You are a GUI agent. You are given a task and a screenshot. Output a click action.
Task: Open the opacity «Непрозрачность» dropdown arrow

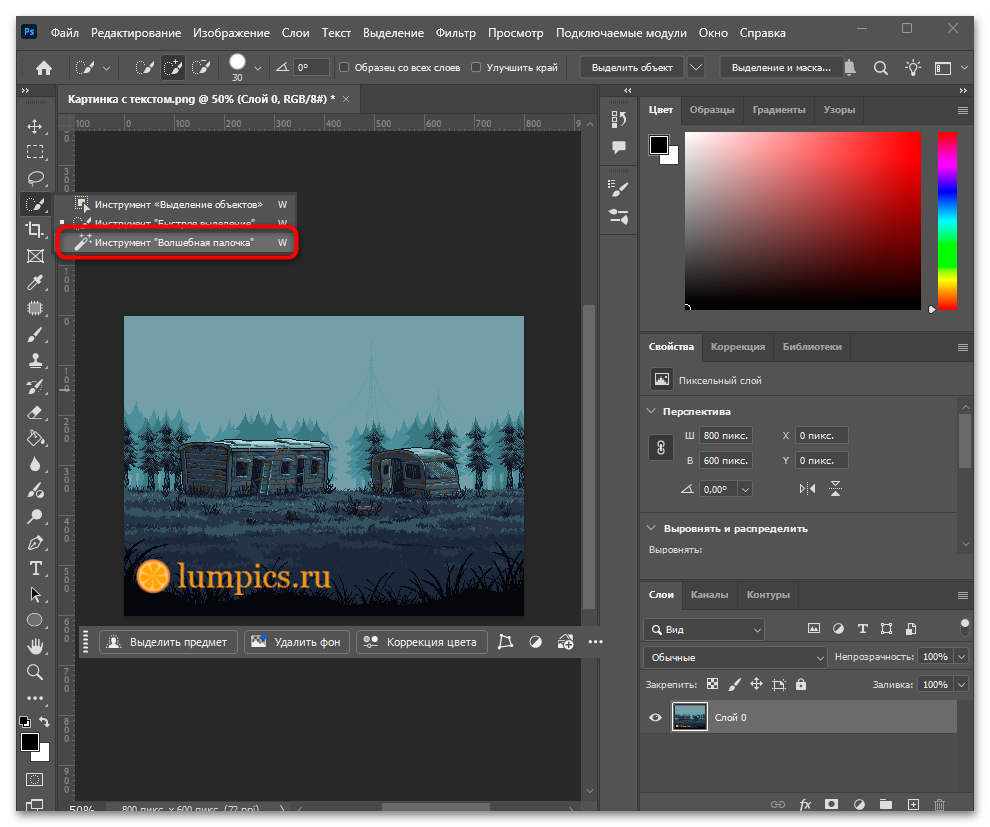[x=962, y=657]
